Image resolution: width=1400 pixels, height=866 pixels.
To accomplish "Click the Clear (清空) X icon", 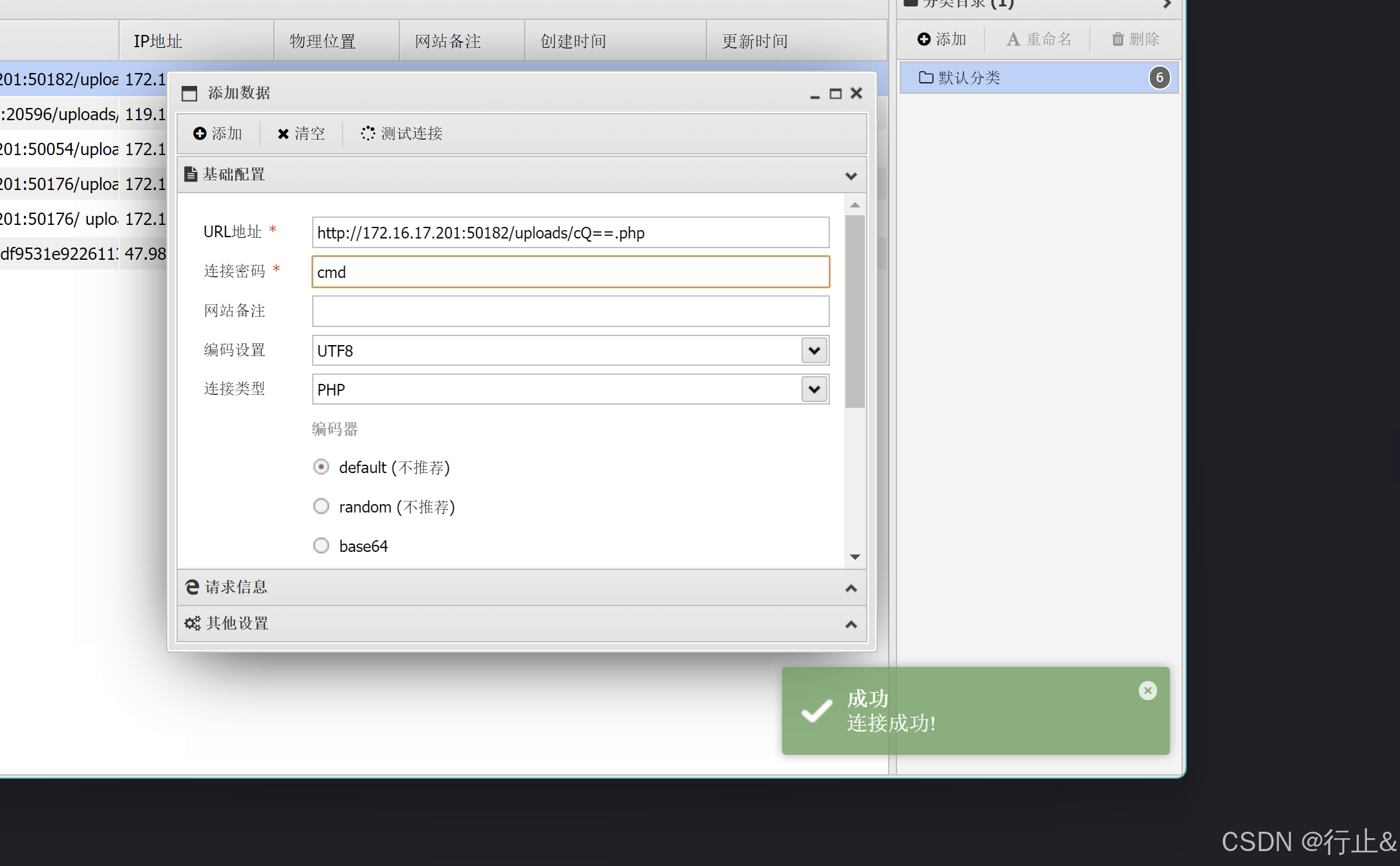I will tap(283, 134).
